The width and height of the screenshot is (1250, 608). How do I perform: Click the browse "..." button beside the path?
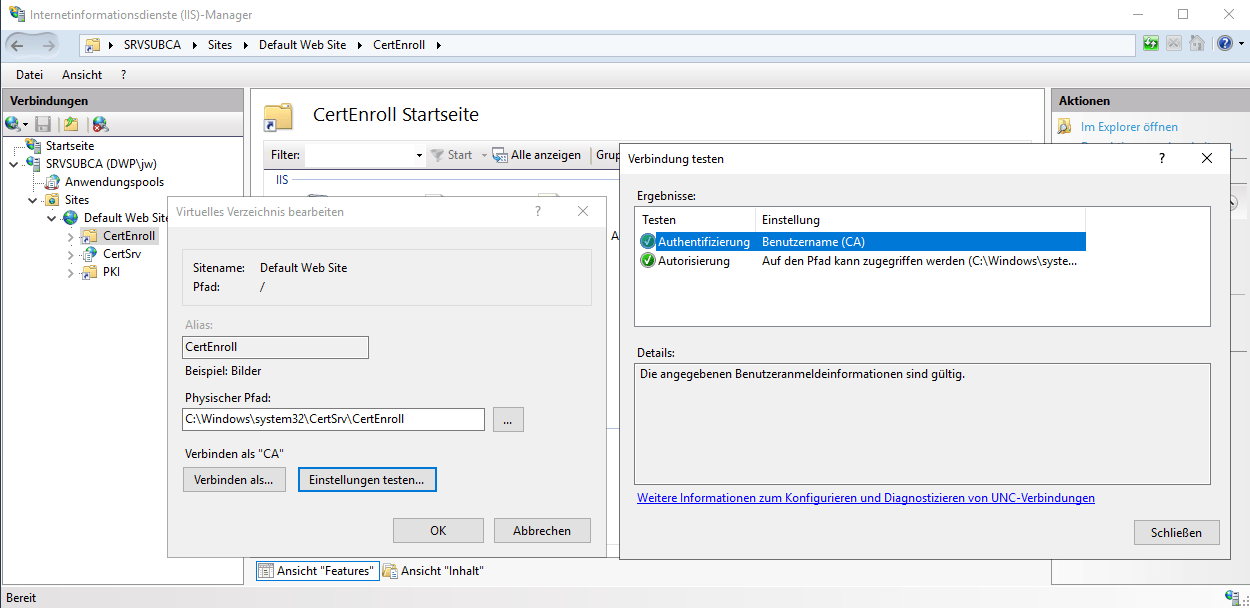tap(508, 420)
